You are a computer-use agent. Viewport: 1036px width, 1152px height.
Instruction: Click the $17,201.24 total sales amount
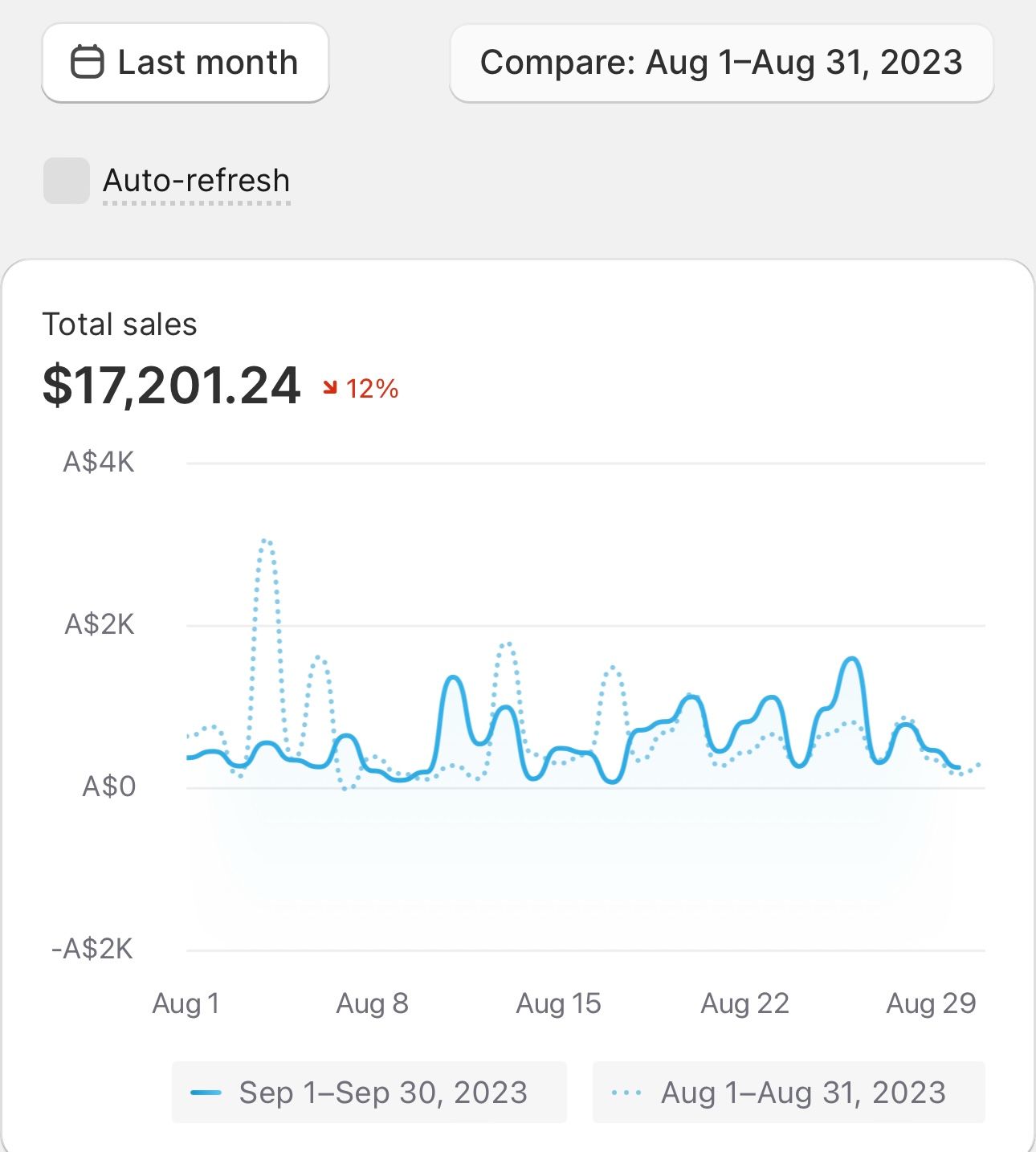[x=171, y=386]
